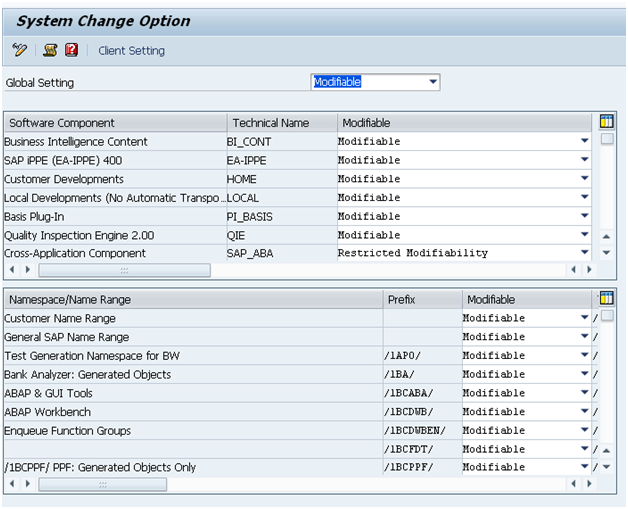The image size is (628, 509).
Task: Expand Modifiable dropdown for /1BCDWBEN/ prefix
Action: click(584, 430)
